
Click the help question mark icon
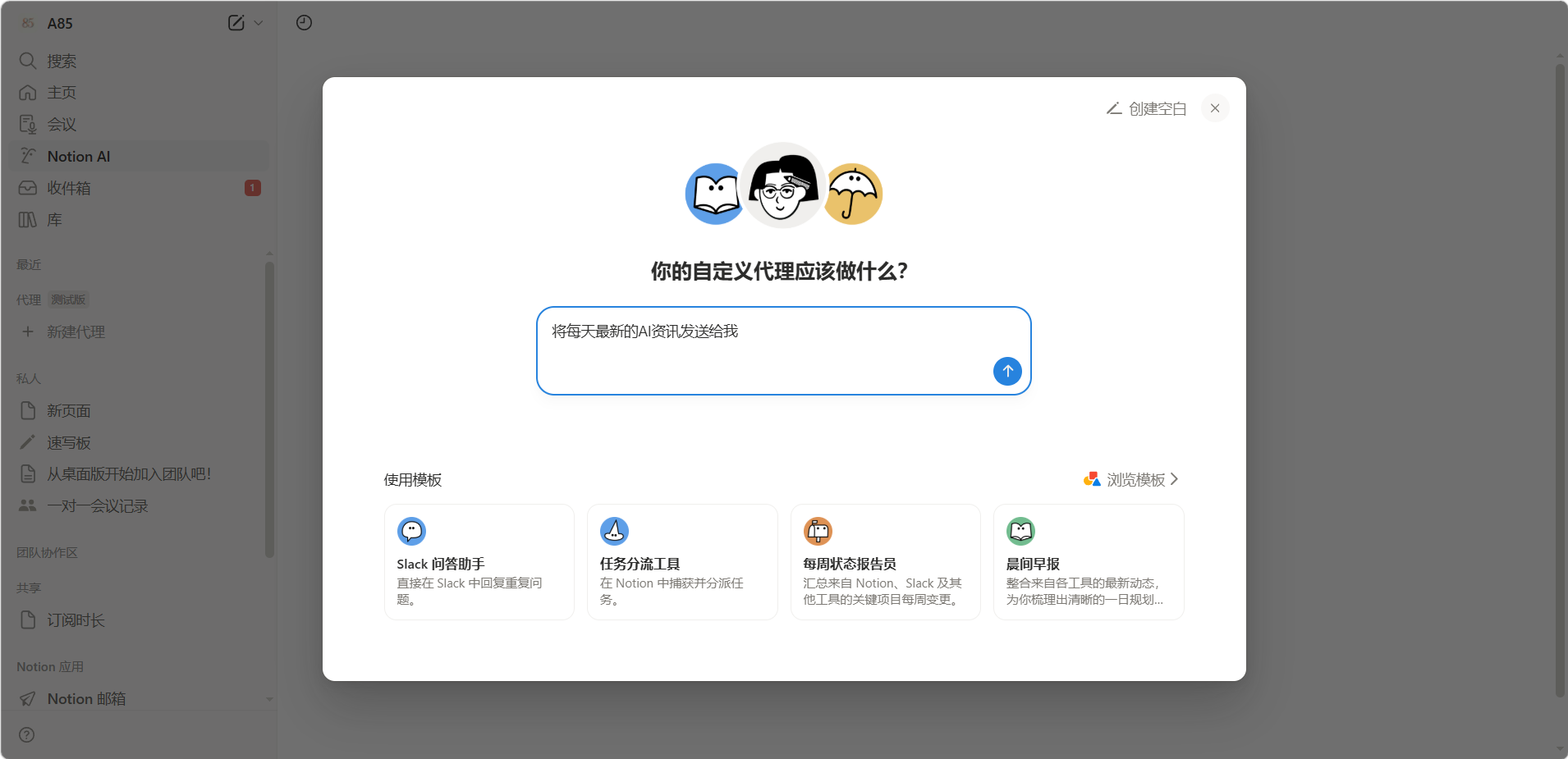[x=27, y=734]
